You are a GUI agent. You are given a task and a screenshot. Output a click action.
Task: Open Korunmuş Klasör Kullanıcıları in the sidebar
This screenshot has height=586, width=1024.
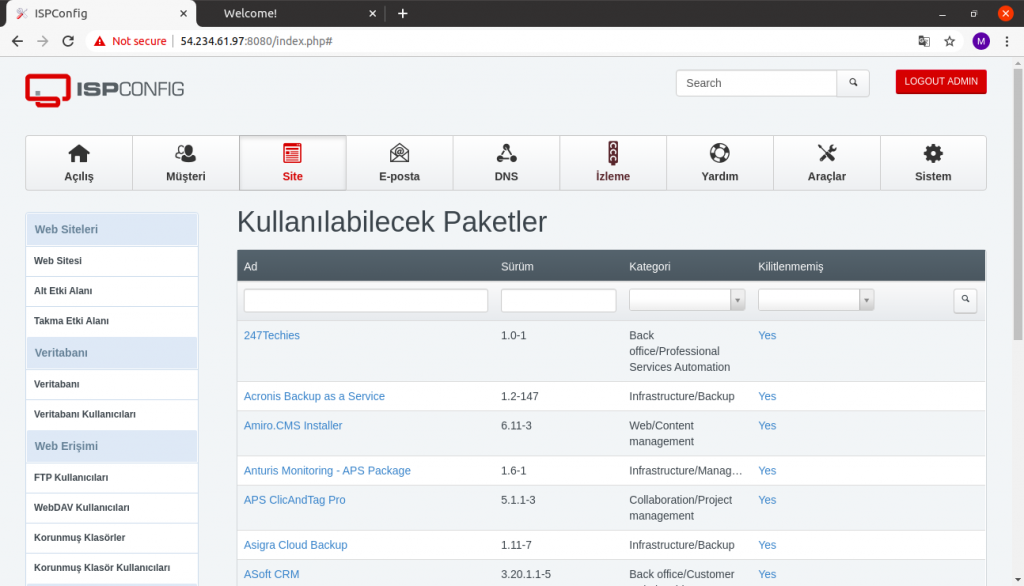(x=112, y=568)
